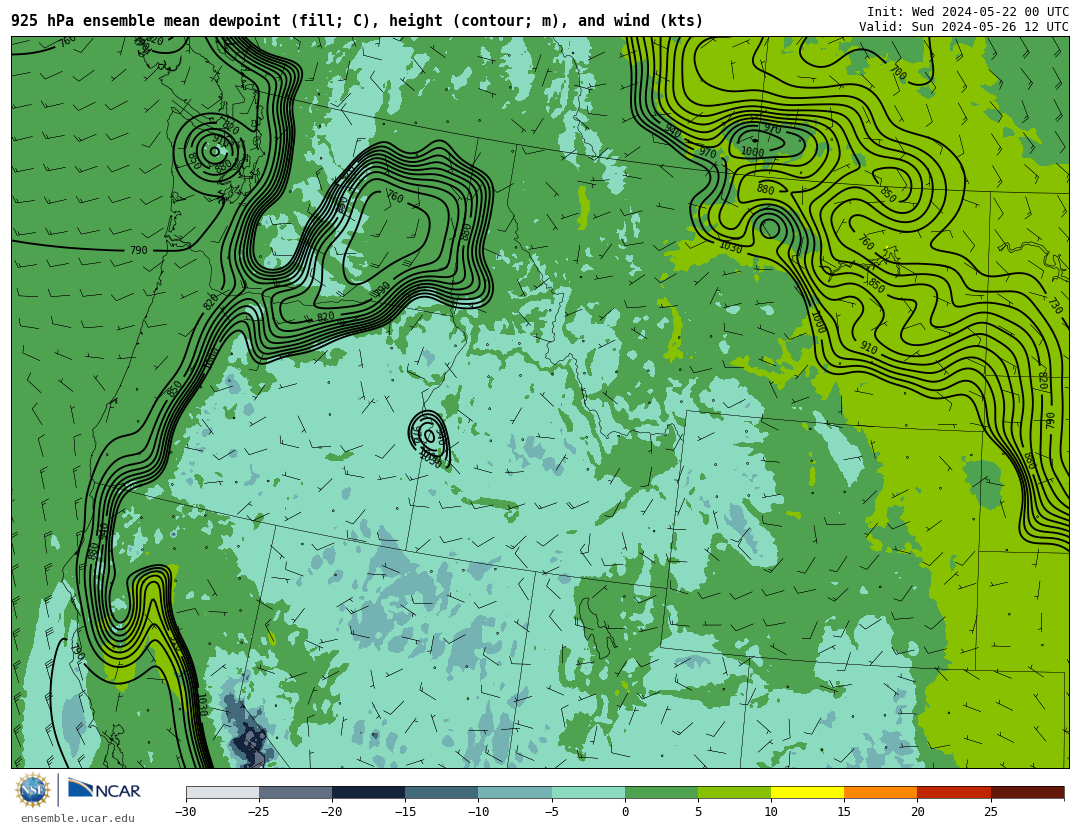Pick the mint -5 to 0 colorbar swatch
This screenshot has width=1080, height=831.
tap(588, 792)
